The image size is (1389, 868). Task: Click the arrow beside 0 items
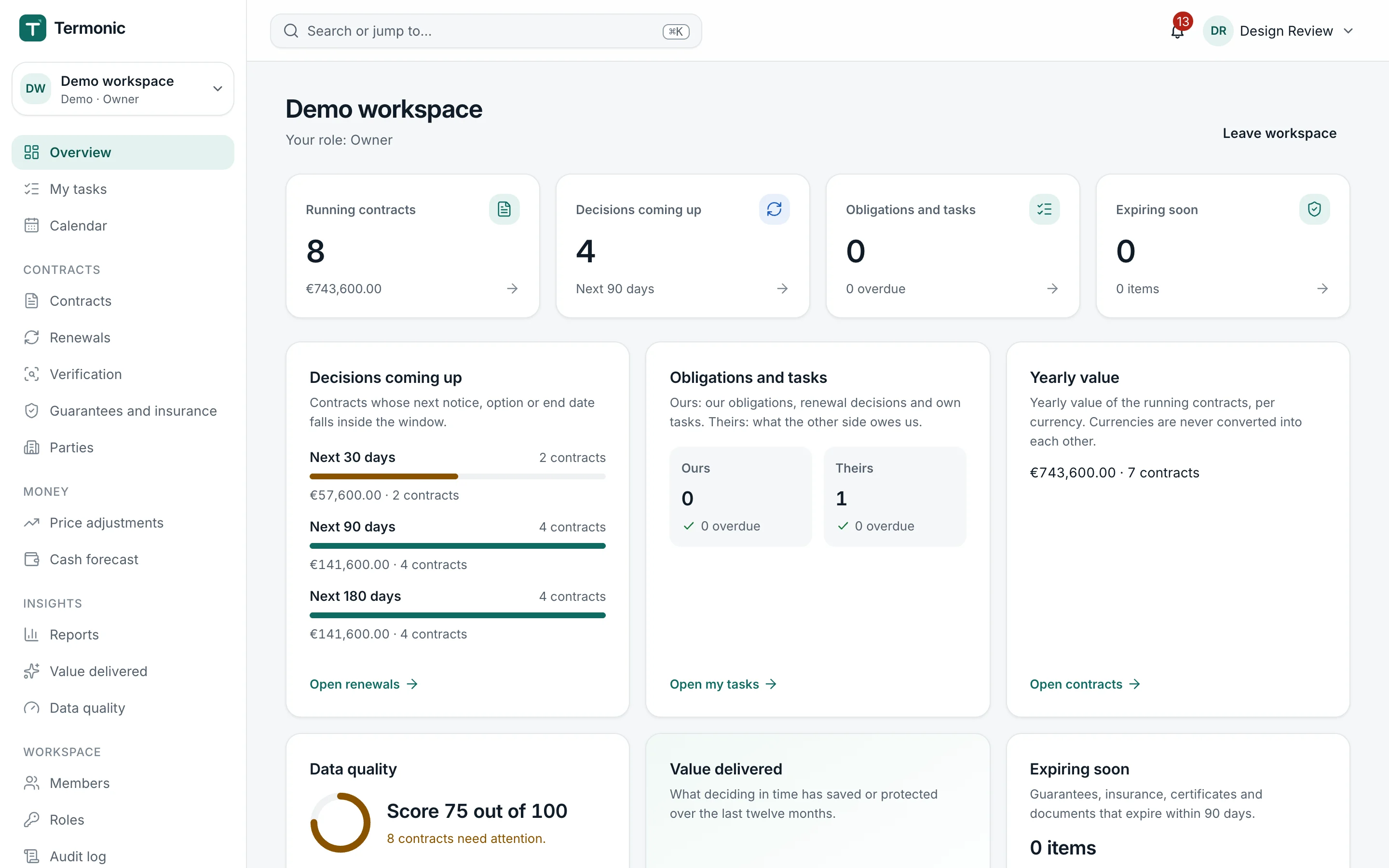(x=1322, y=288)
